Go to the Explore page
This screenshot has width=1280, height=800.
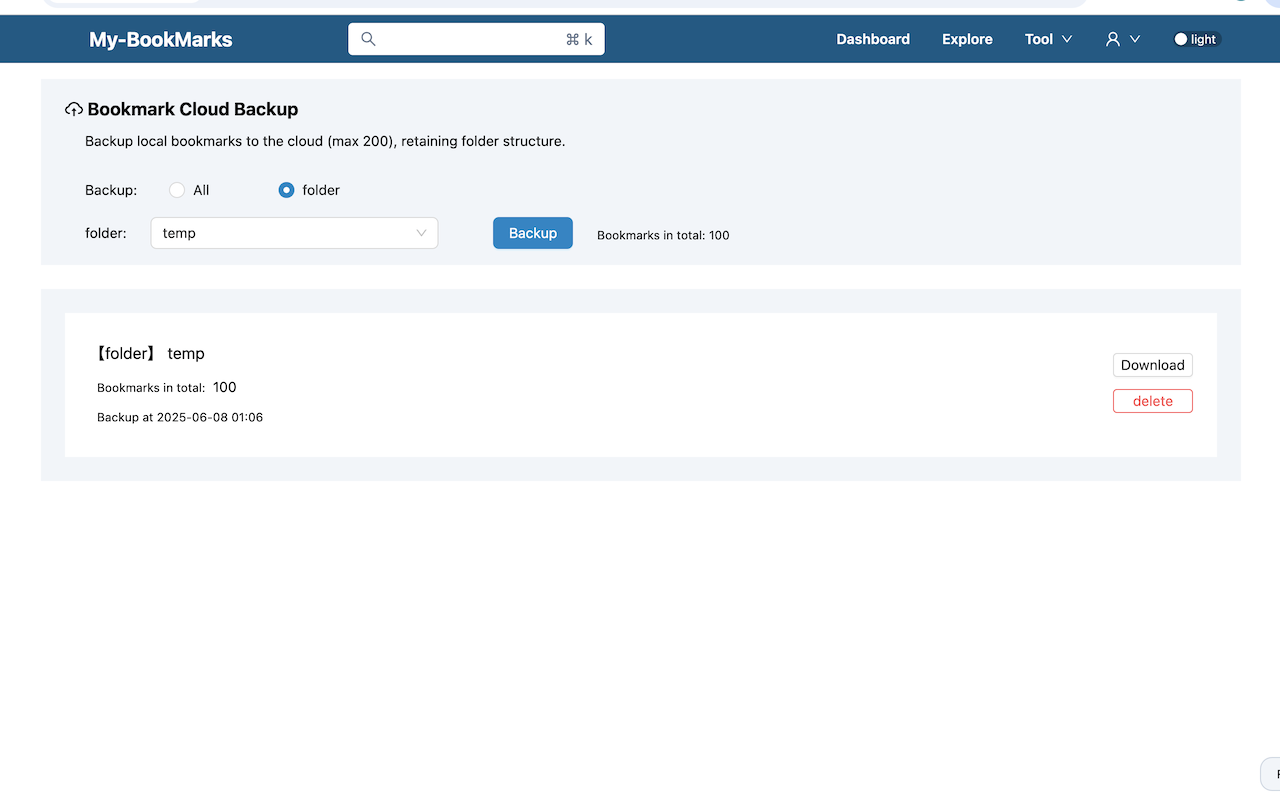(967, 39)
